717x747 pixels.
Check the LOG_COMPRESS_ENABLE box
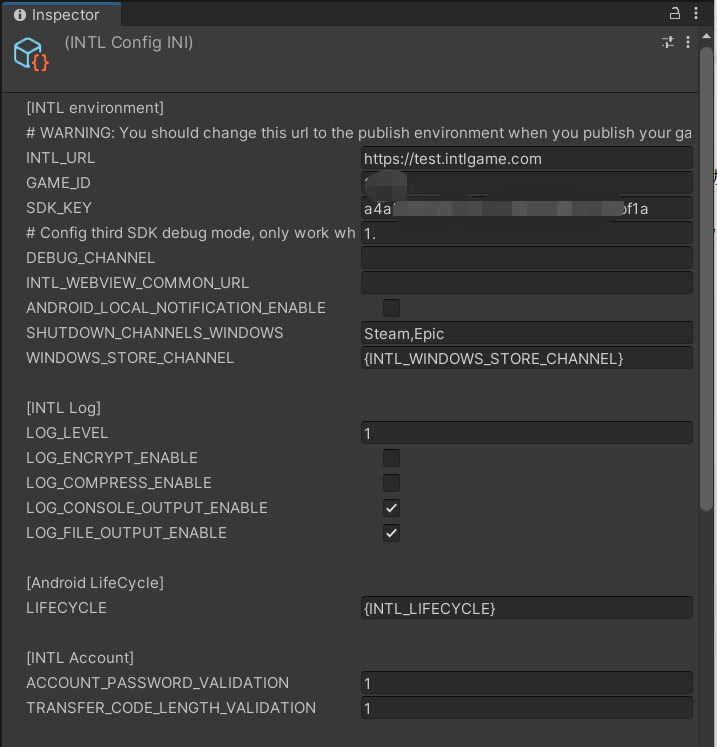tap(391, 483)
